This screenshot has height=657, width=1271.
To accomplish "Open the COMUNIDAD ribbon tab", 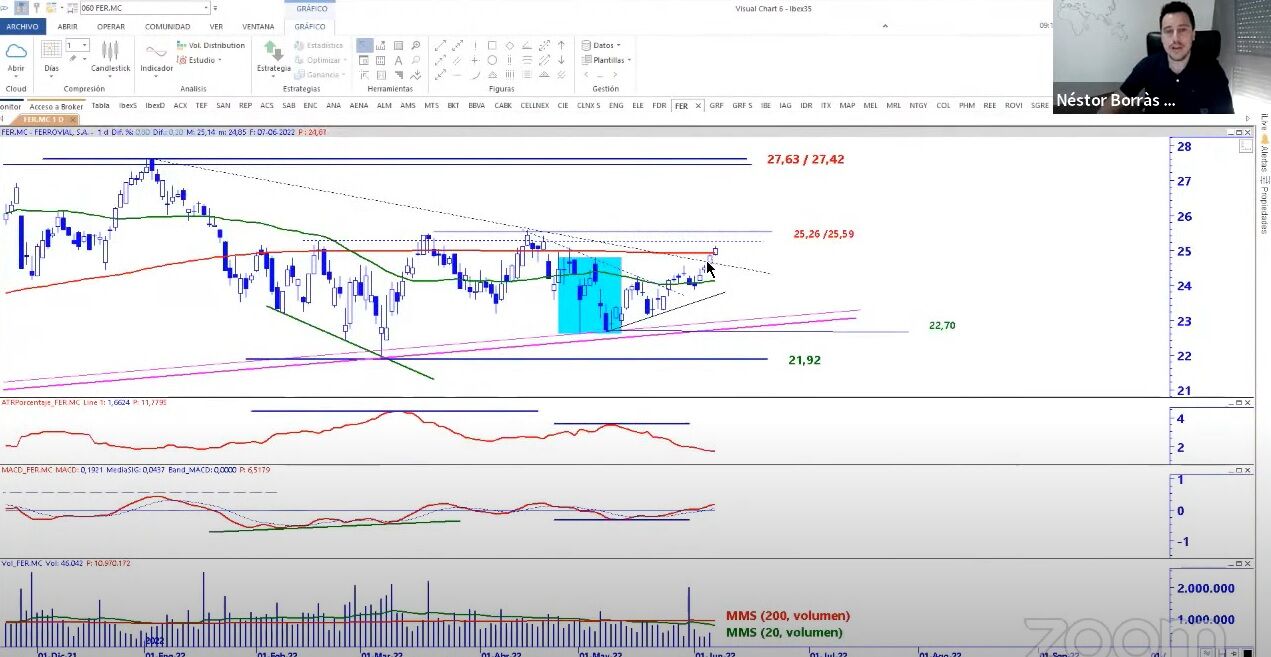I will click(167, 27).
